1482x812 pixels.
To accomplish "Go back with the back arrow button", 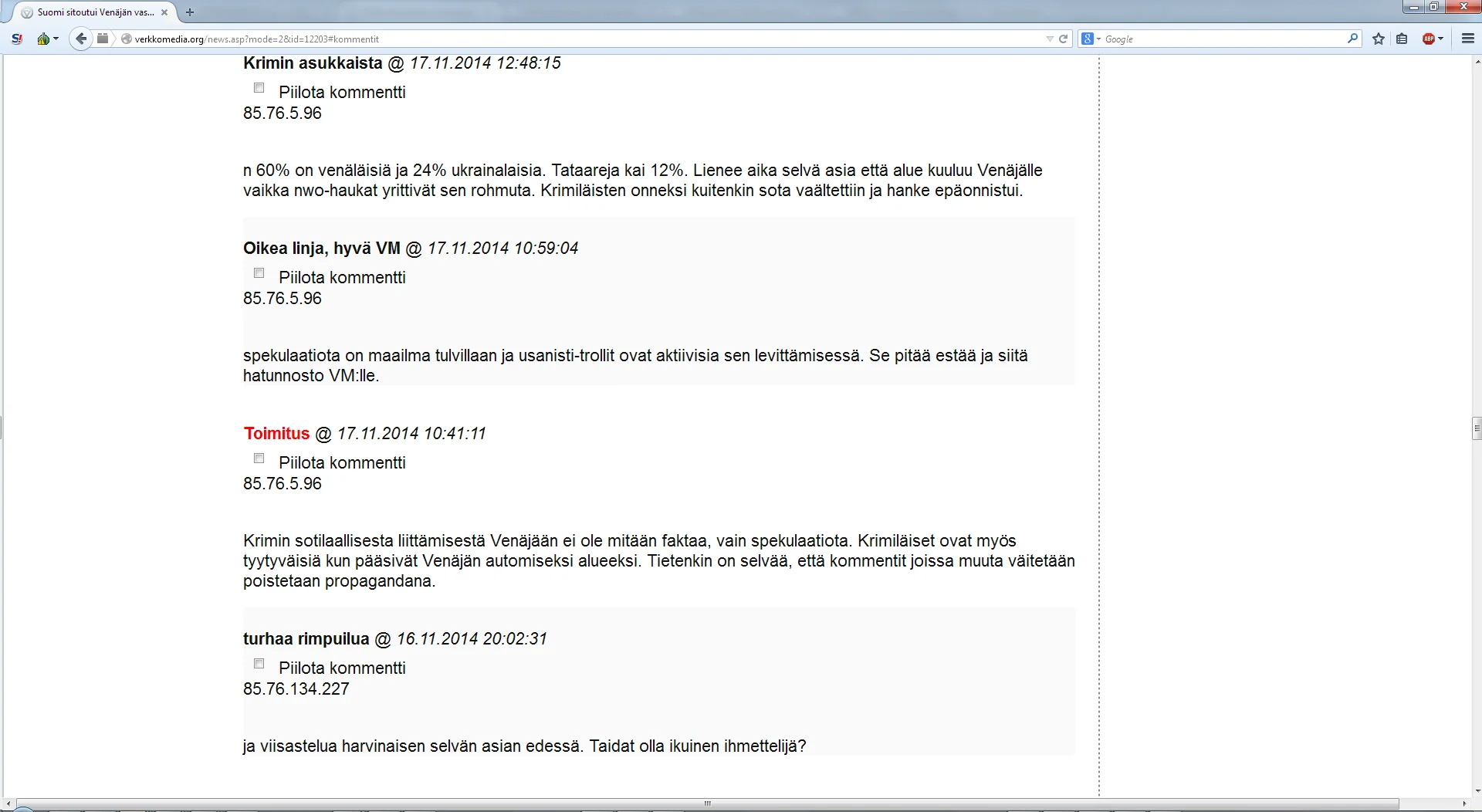I will coord(81,39).
